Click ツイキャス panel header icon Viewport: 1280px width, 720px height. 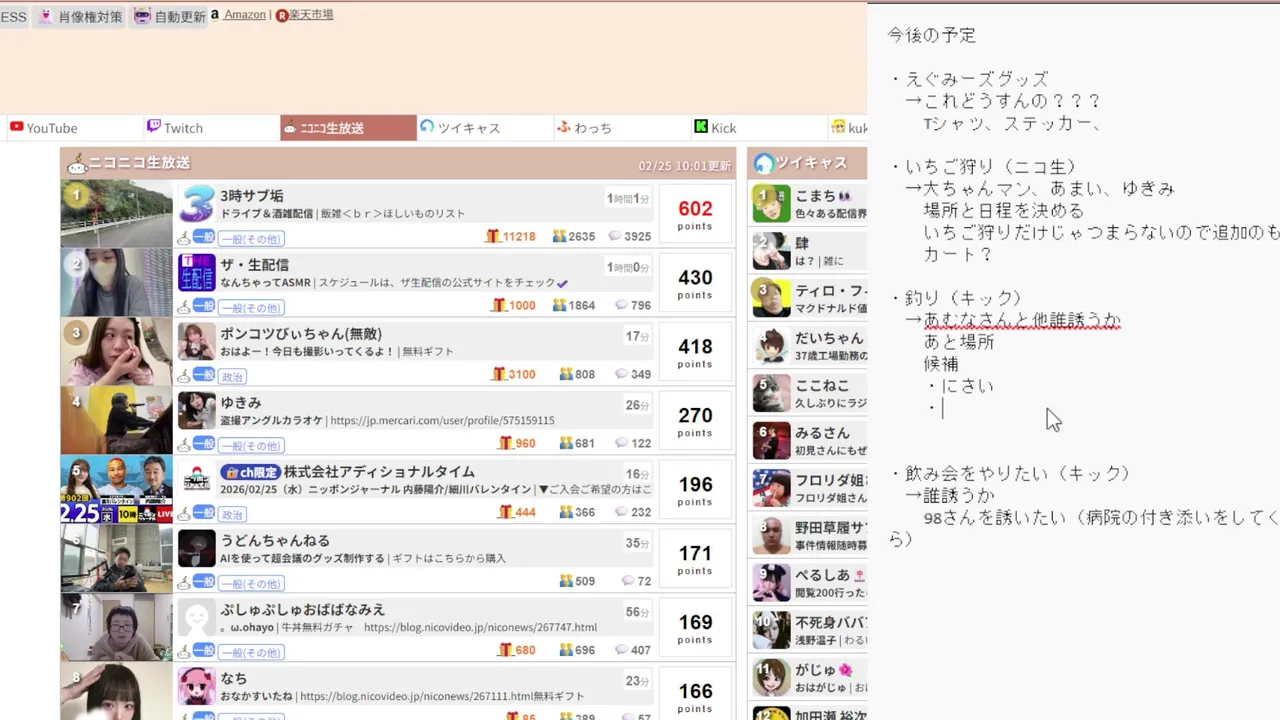tap(764, 163)
